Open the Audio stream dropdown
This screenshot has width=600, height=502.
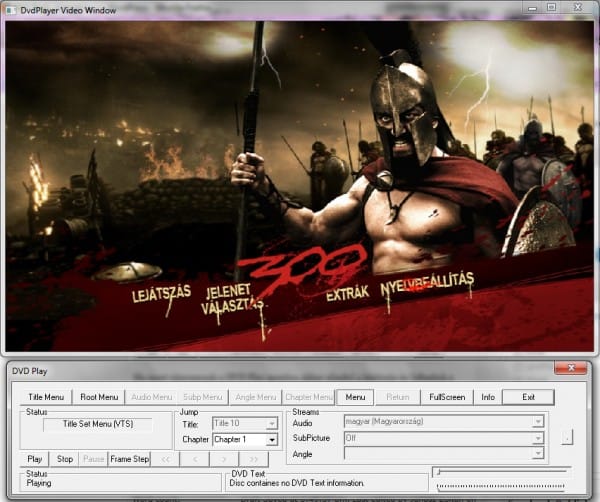click(x=538, y=423)
